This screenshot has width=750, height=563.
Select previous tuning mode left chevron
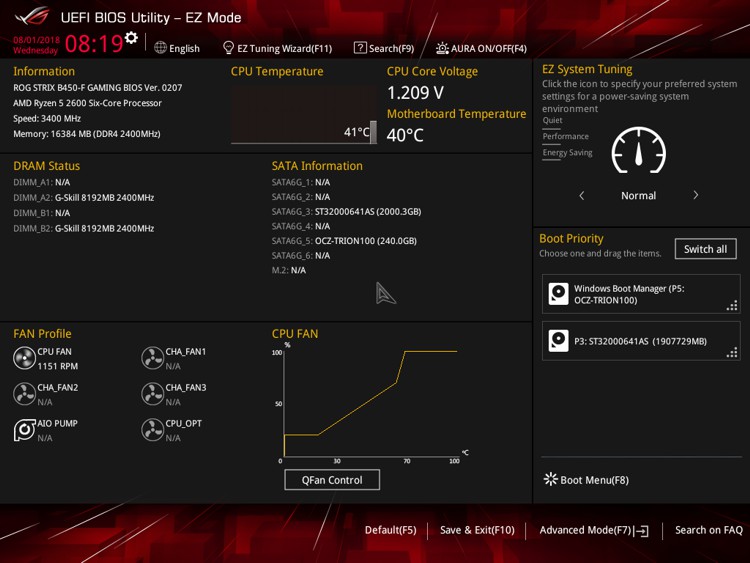coord(582,195)
